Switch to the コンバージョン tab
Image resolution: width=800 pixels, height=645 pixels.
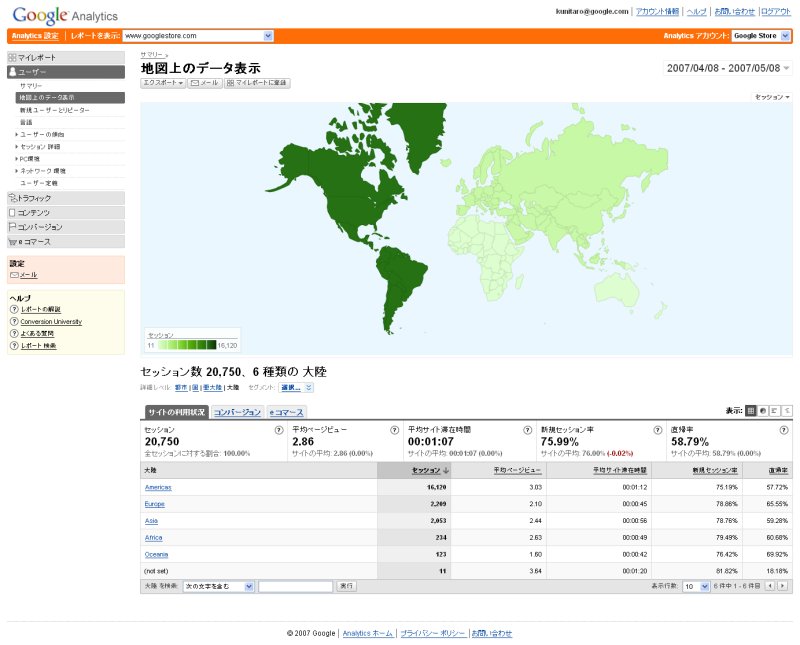point(237,412)
